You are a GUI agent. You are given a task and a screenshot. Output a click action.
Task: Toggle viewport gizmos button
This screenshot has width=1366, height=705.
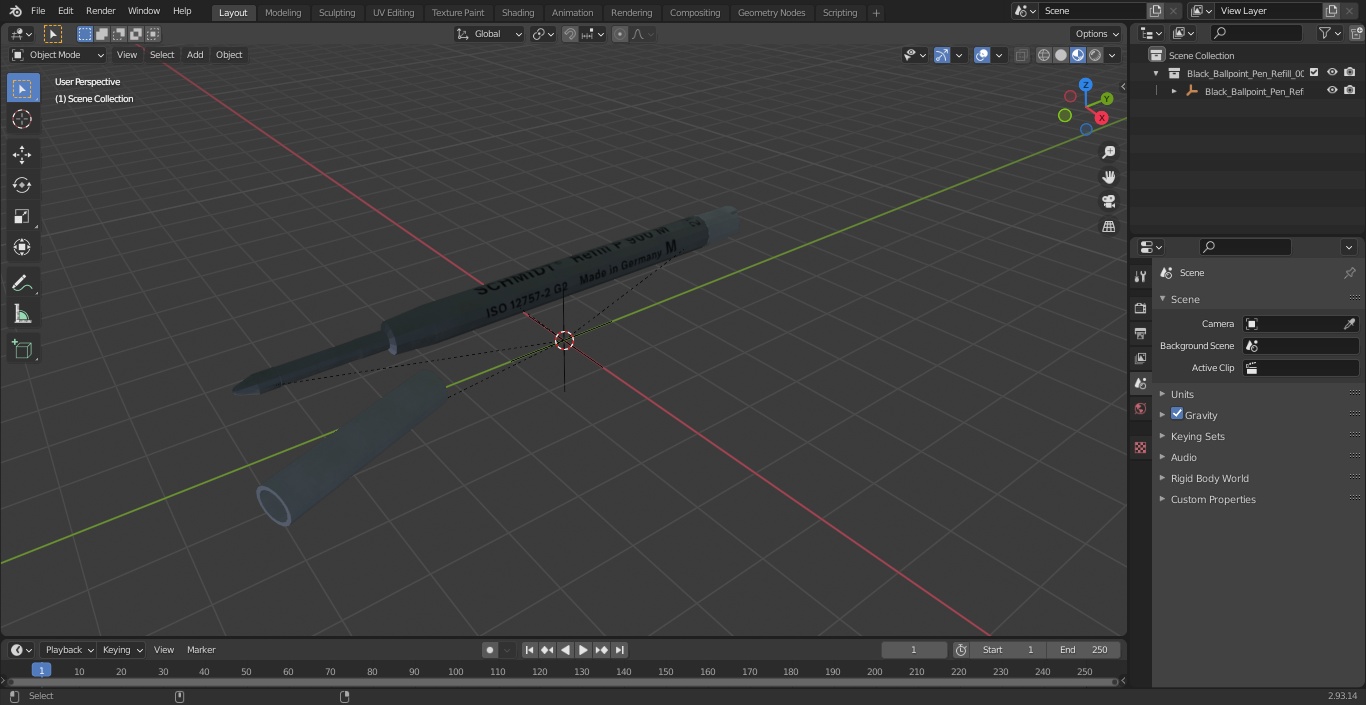942,55
